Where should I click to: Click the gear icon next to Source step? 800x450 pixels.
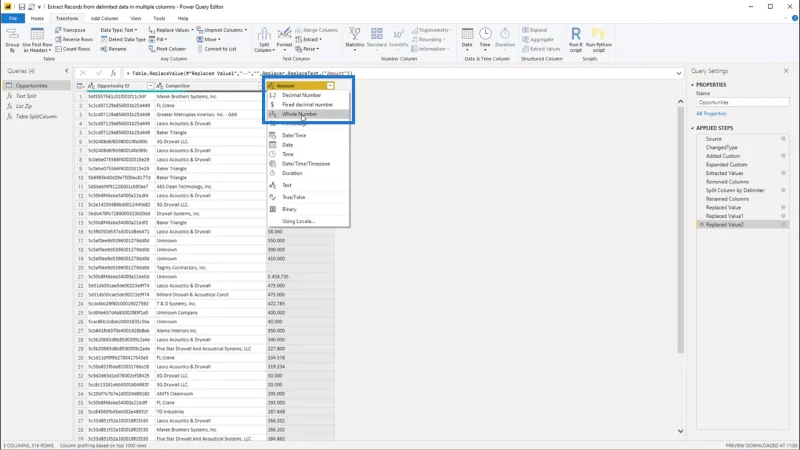[783, 139]
